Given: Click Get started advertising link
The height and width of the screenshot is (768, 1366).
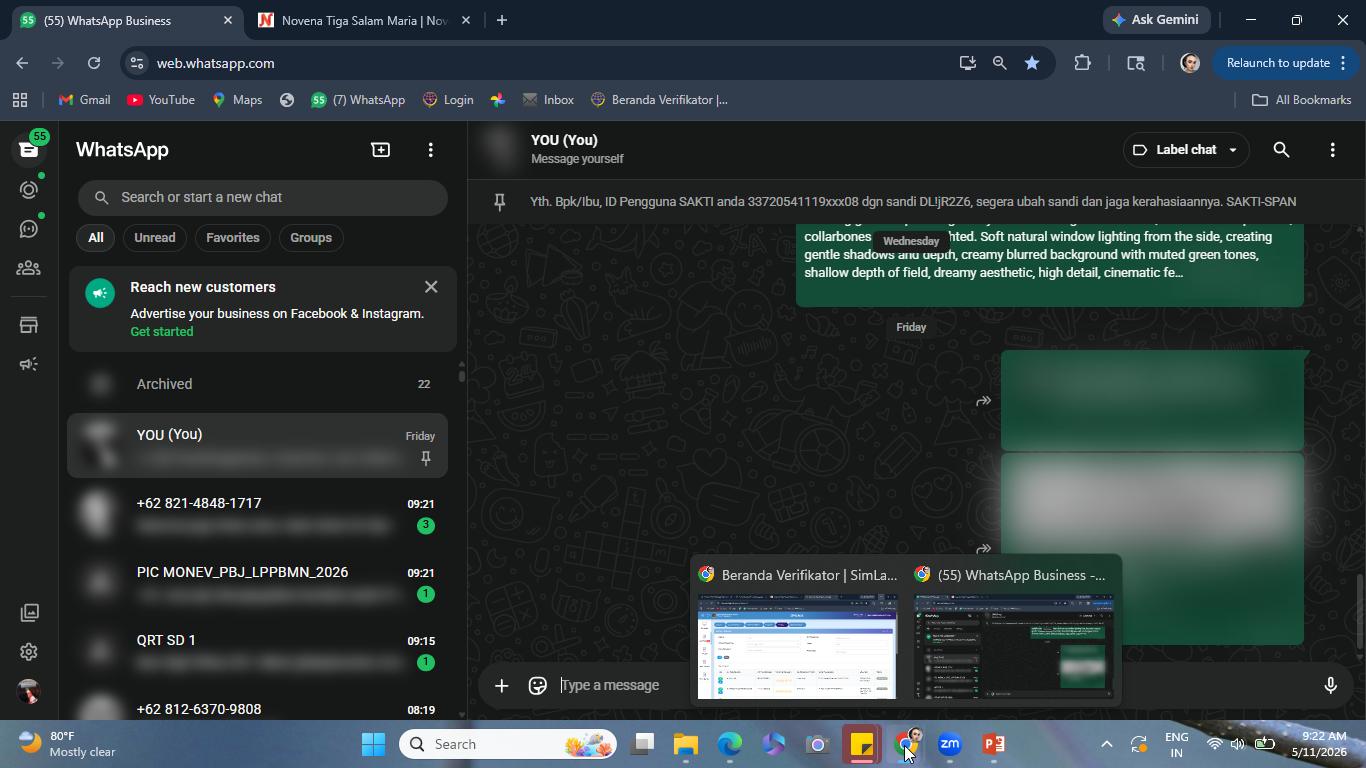Looking at the screenshot, I should (x=161, y=332).
